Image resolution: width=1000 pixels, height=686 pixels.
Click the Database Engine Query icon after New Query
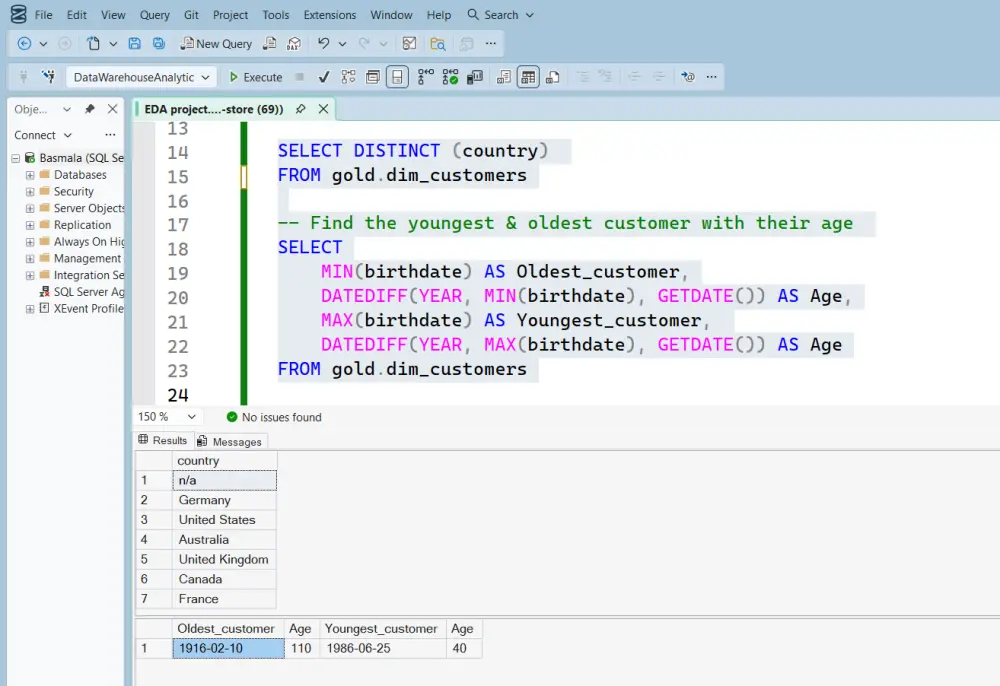270,43
